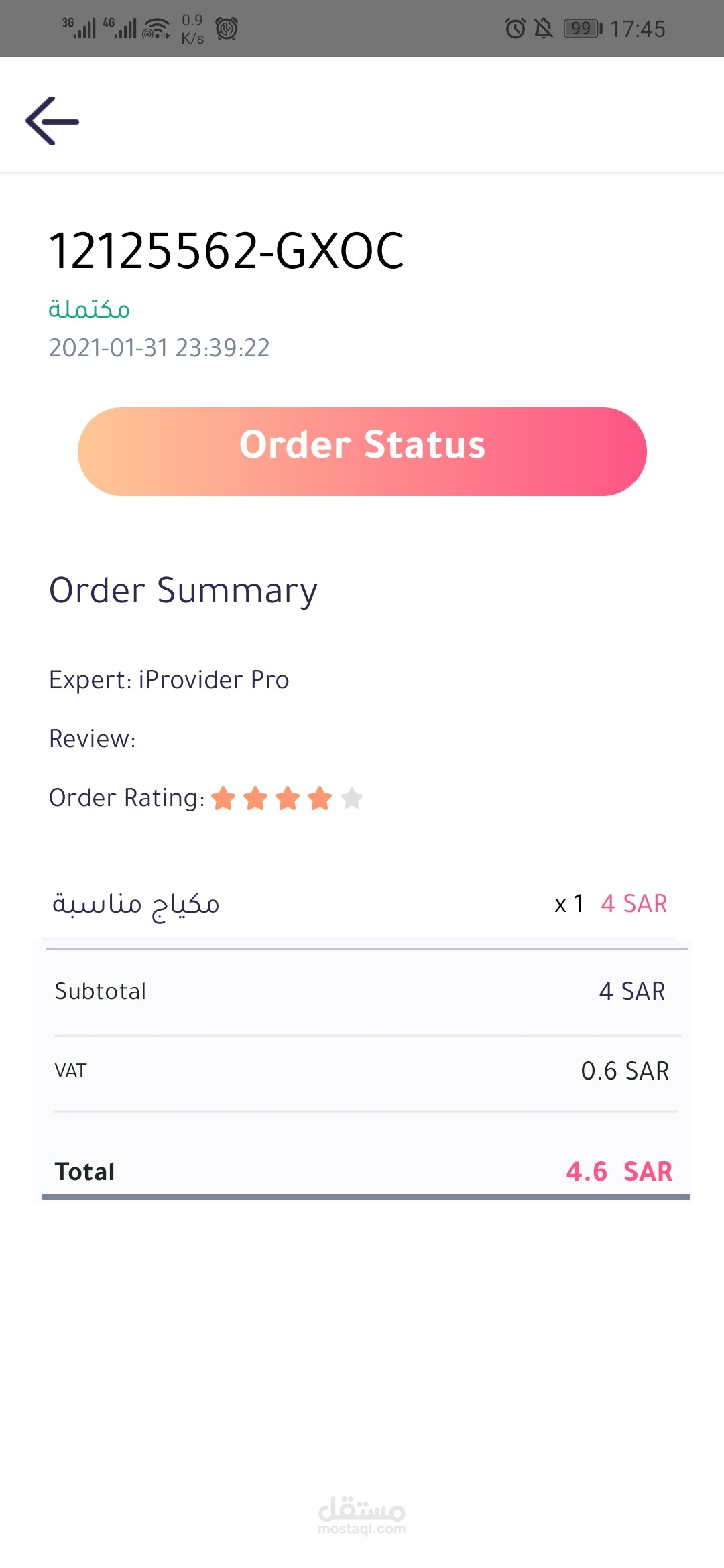Tap the alarm clock status icon
724x1568 pixels.
(x=515, y=28)
